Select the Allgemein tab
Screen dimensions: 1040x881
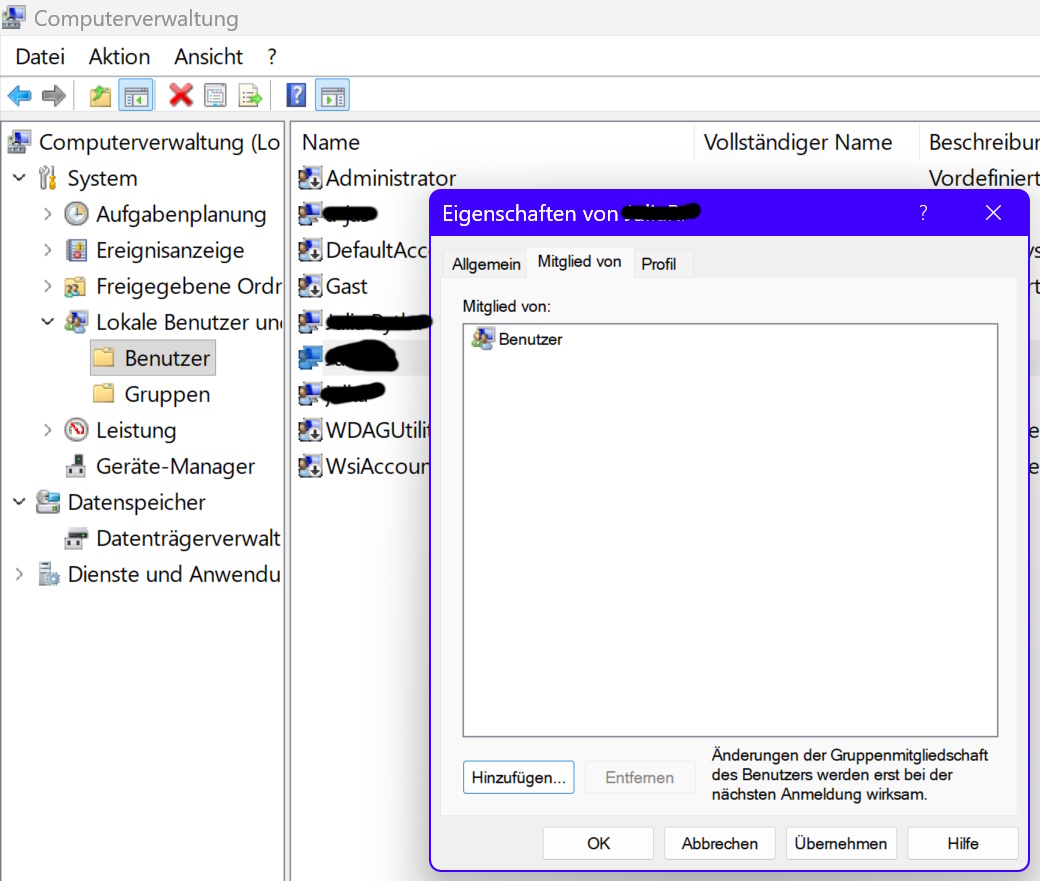click(x=485, y=263)
